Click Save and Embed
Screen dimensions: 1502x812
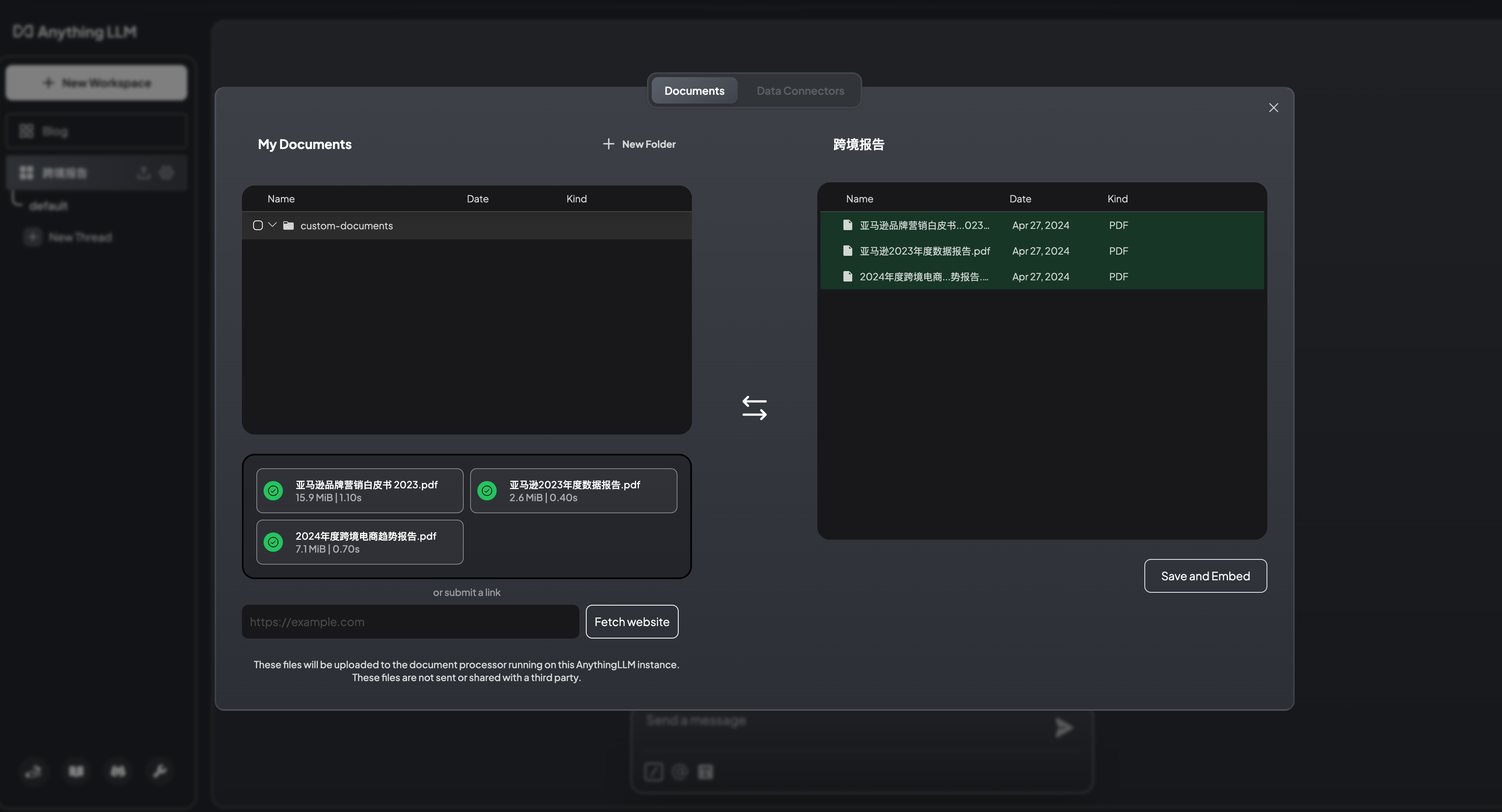click(x=1205, y=576)
